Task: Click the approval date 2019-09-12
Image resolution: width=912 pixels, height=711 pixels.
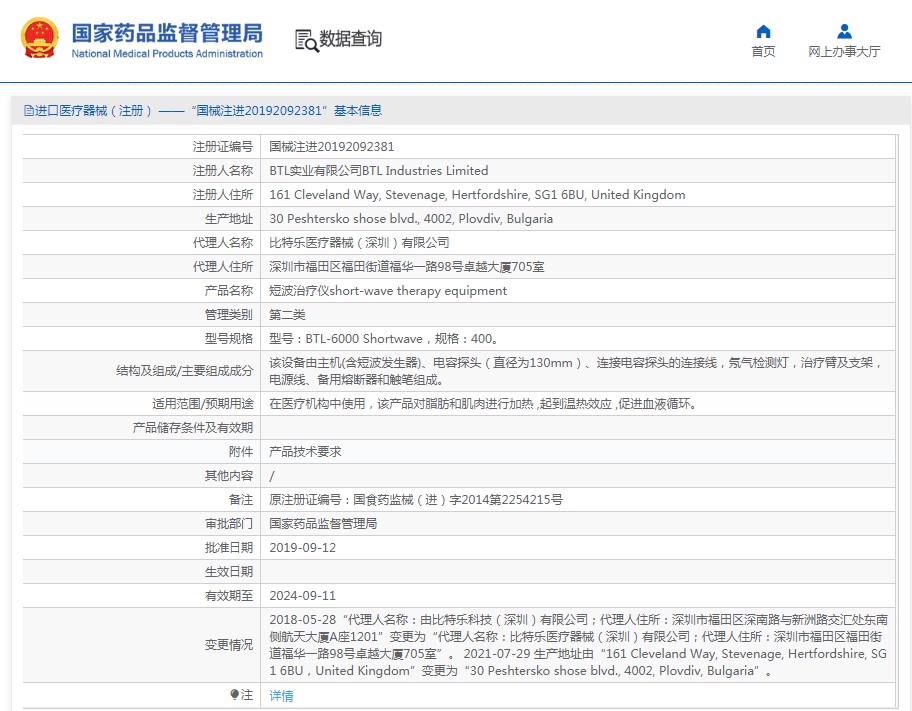Action: tap(302, 548)
